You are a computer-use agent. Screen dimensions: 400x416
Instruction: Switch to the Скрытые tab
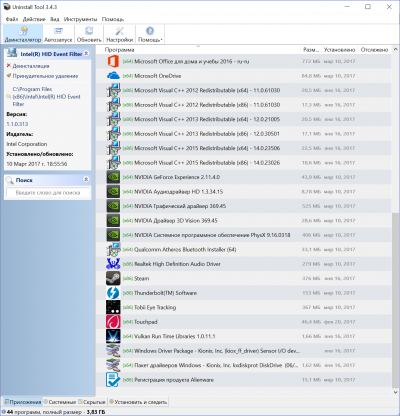coord(92,402)
